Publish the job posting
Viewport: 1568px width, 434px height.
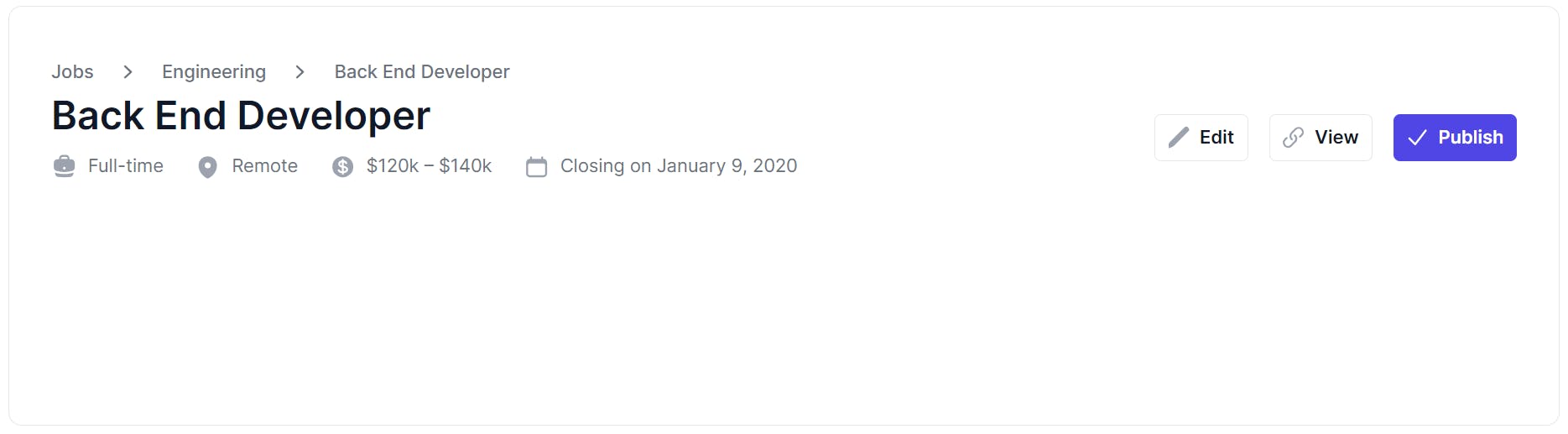coord(1455,138)
